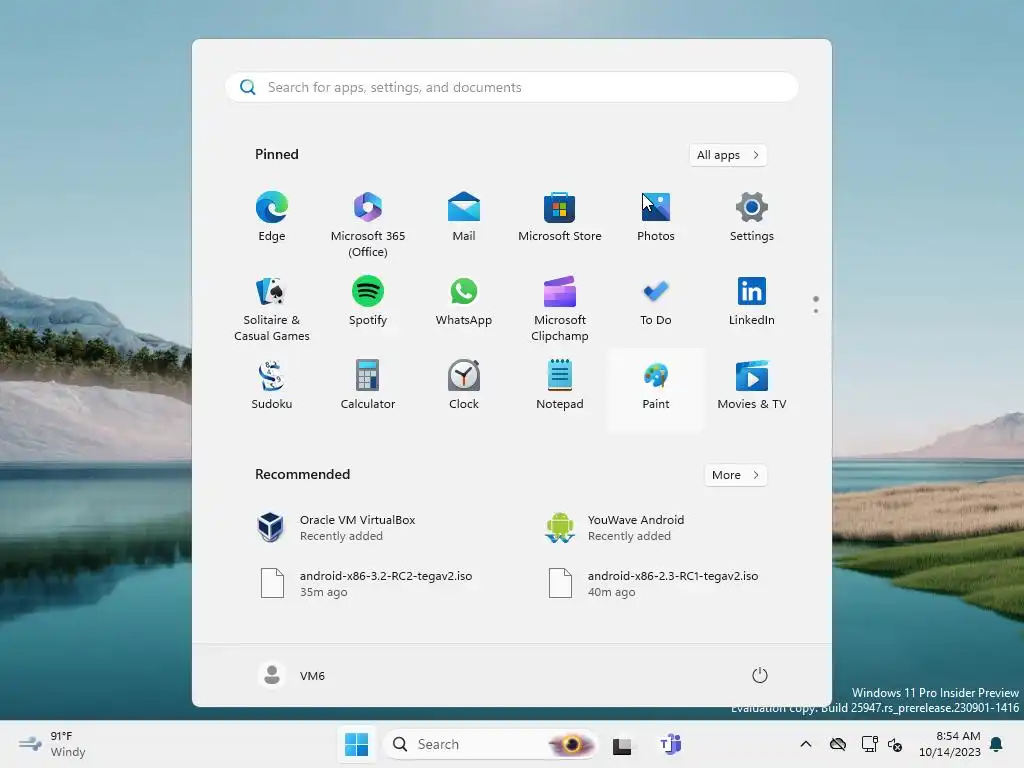Focus the Start menu search box

(x=512, y=88)
